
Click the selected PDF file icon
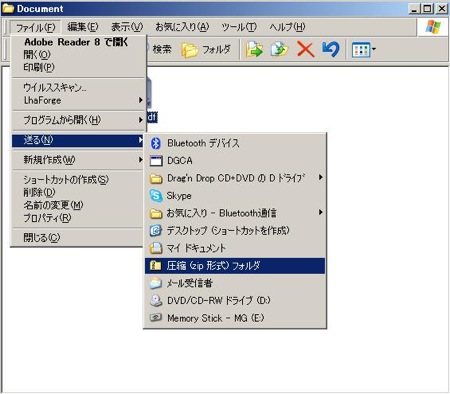tap(149, 93)
